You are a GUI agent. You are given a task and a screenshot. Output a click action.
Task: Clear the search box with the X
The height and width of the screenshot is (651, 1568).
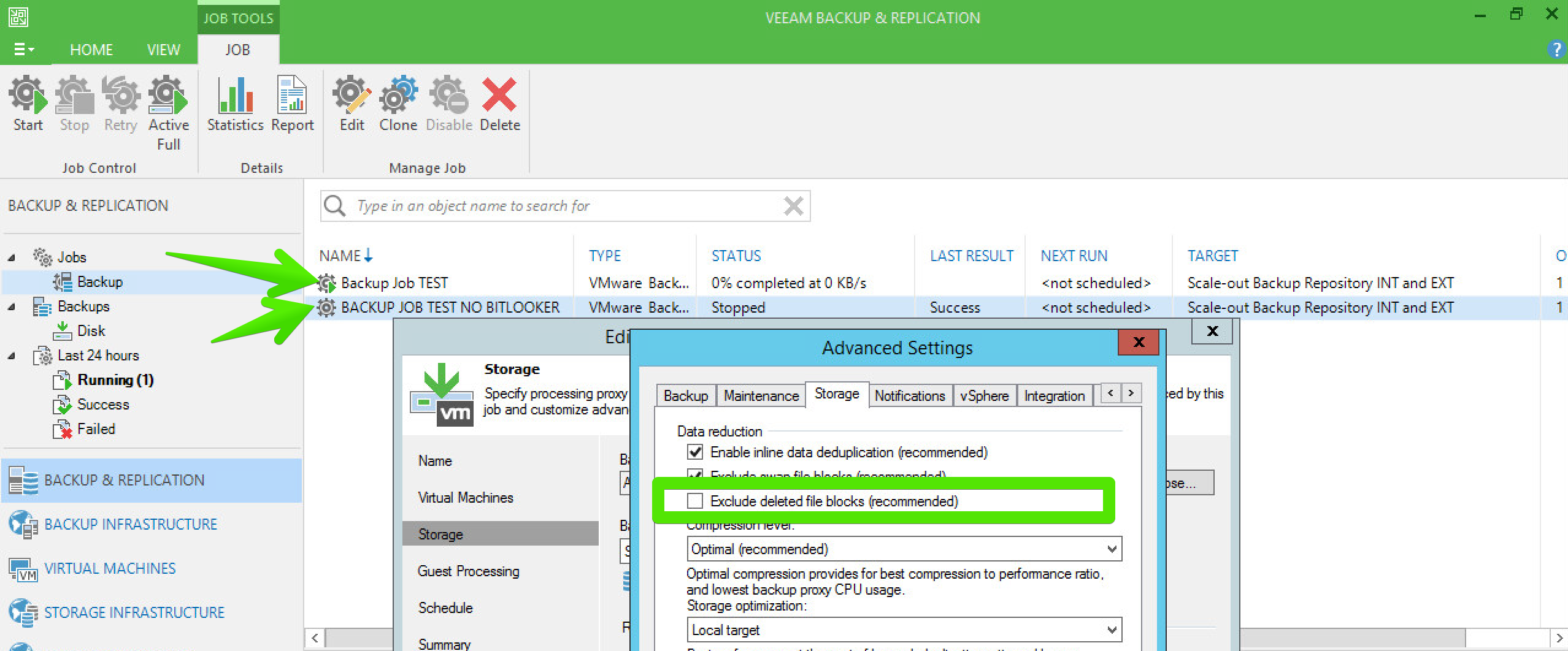coord(793,206)
